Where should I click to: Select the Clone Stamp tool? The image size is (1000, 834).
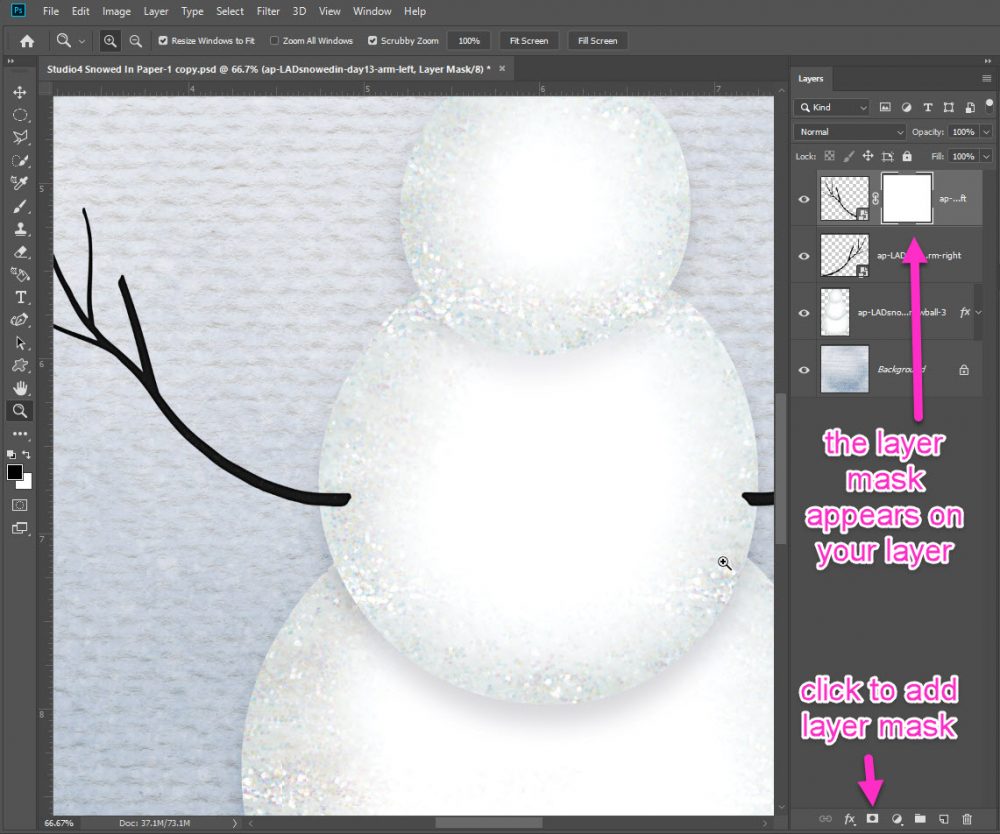click(19, 229)
